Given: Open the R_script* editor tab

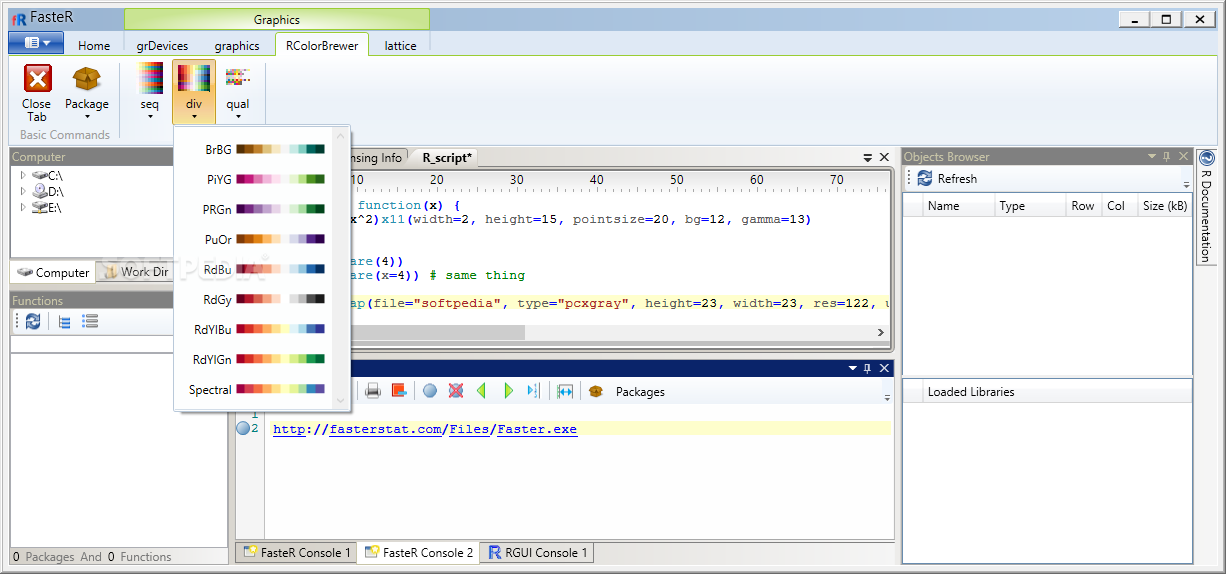Looking at the screenshot, I should click(447, 157).
